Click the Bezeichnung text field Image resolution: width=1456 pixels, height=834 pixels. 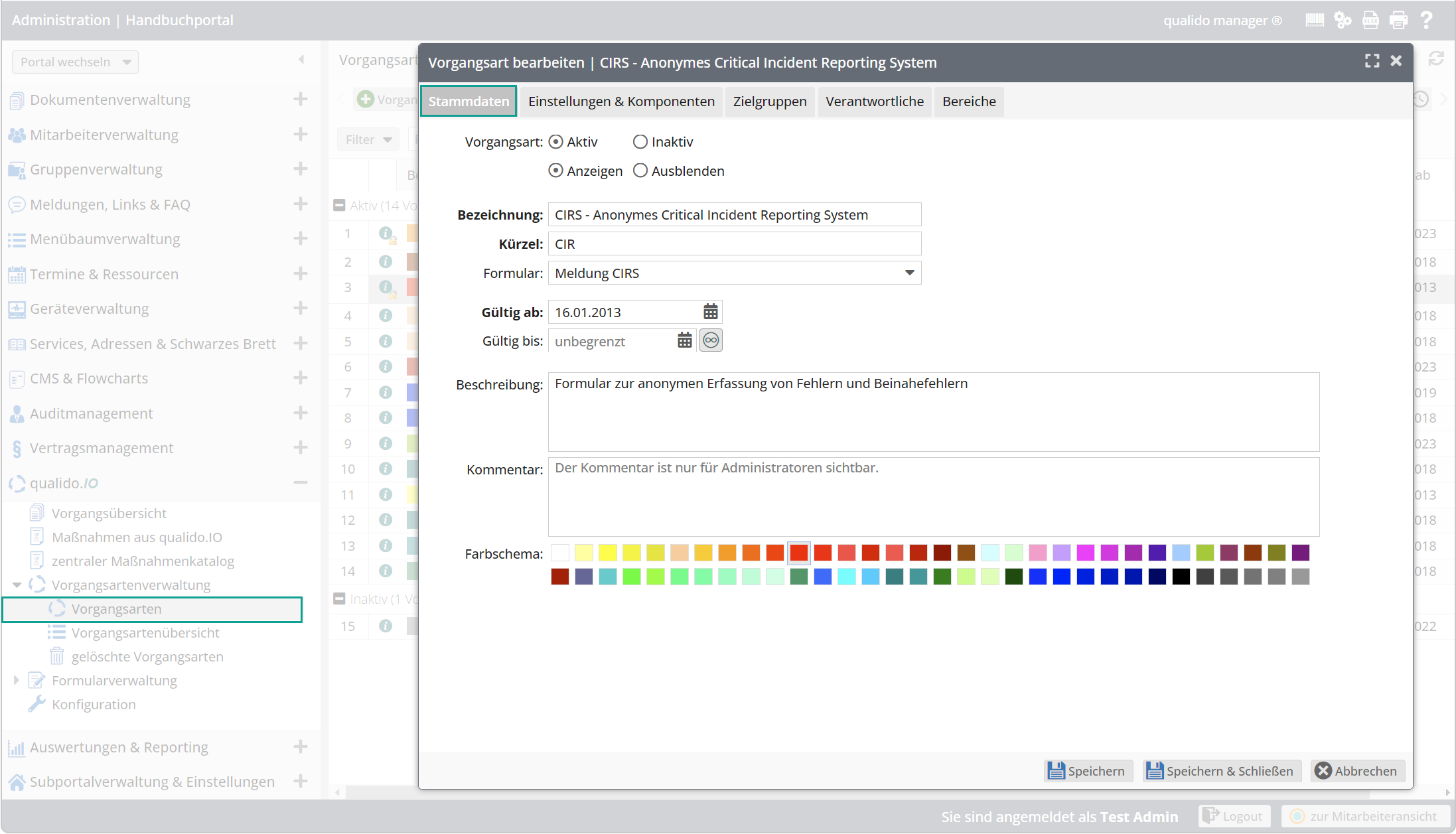point(735,214)
